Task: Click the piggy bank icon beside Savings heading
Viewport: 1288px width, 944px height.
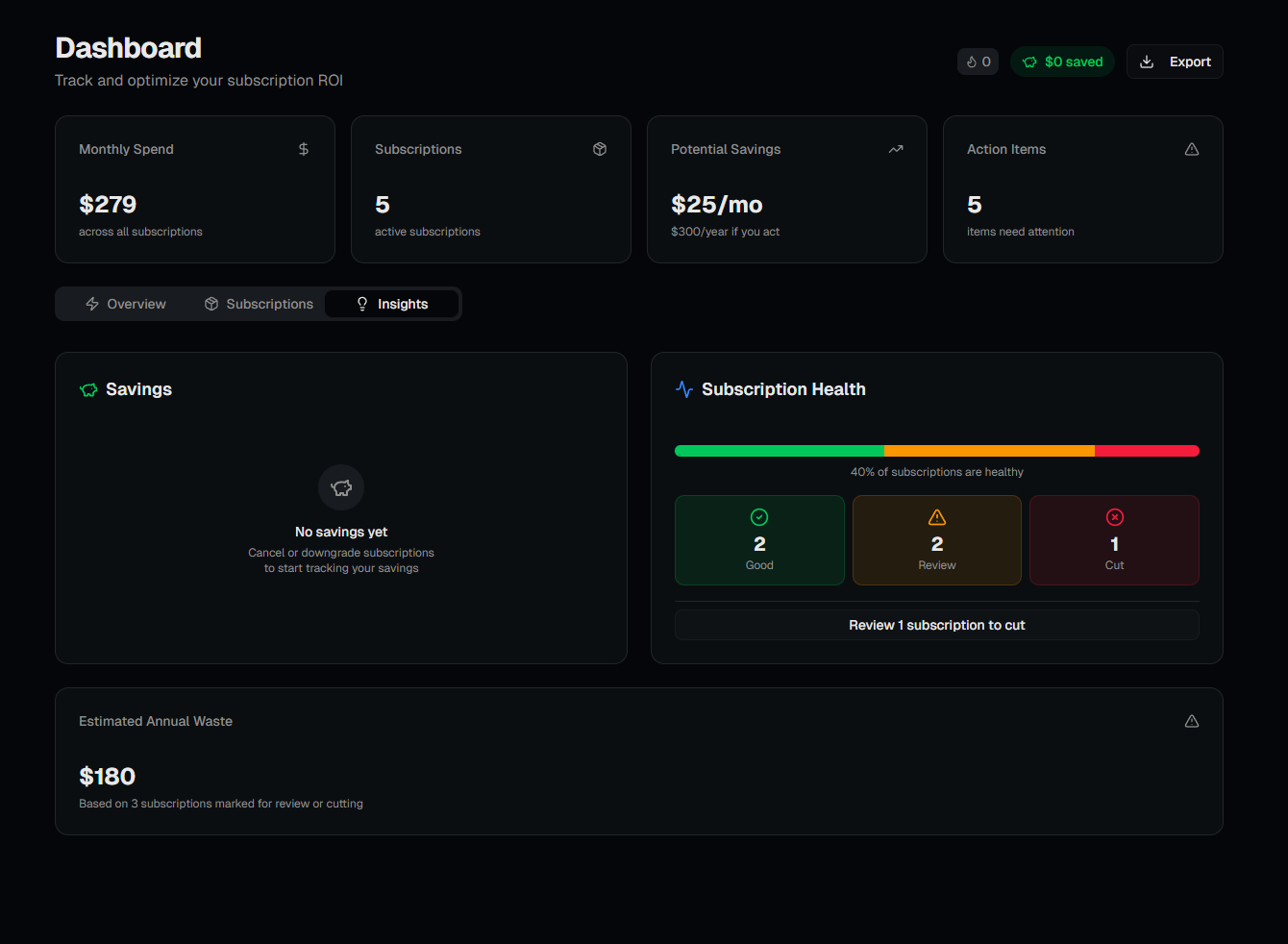Action: pyautogui.click(x=89, y=389)
